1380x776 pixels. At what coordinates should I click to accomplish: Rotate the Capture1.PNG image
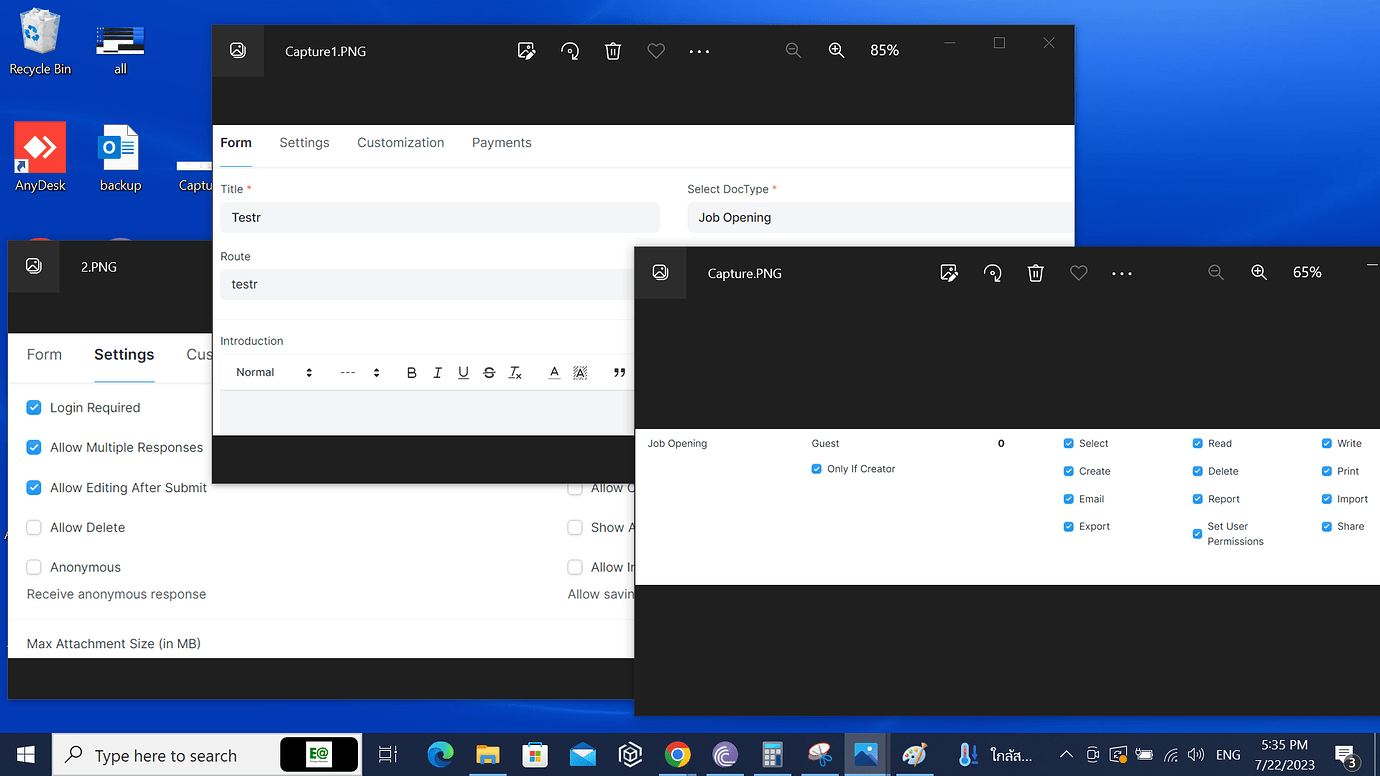tap(570, 50)
